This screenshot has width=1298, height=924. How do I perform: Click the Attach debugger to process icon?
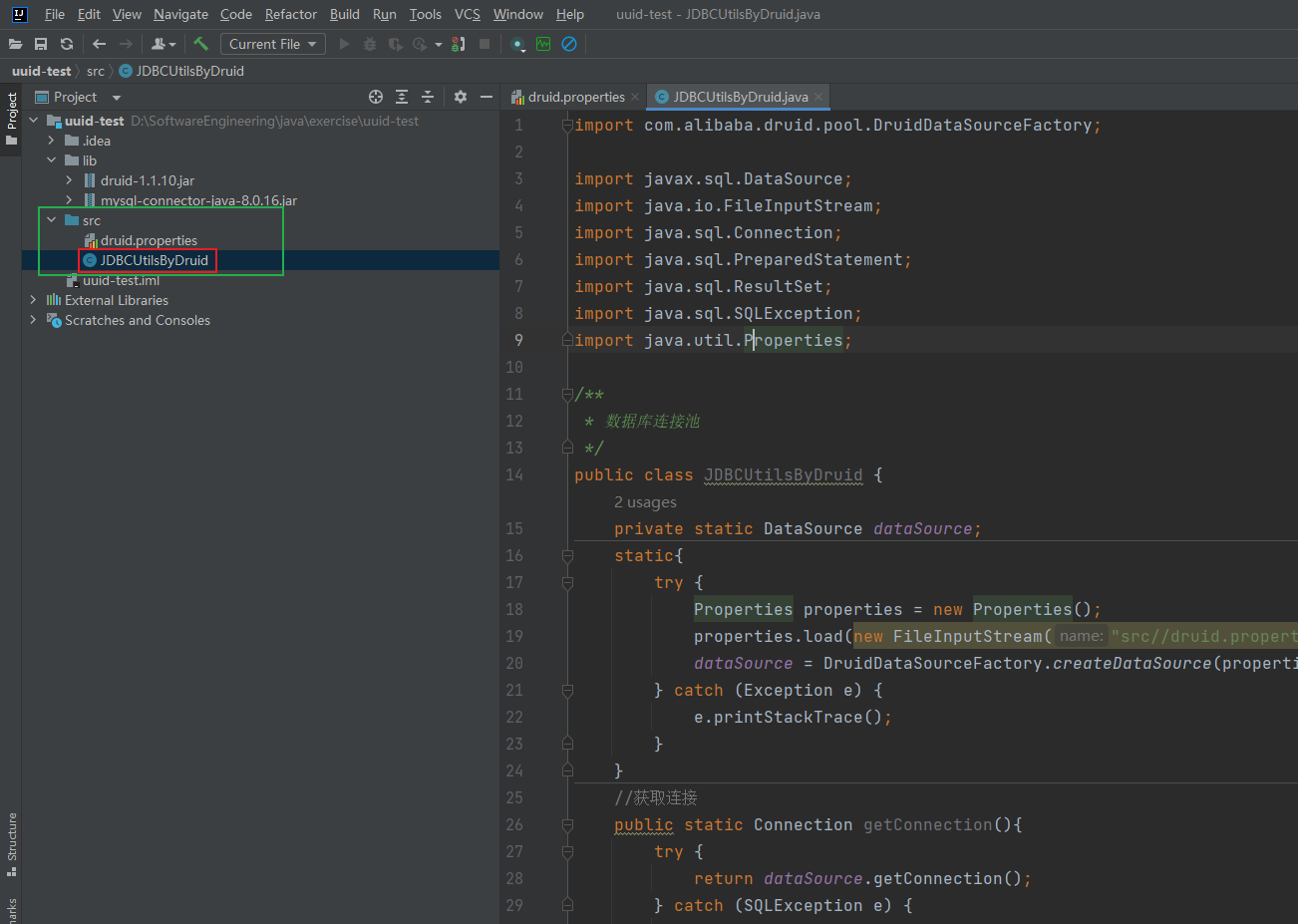(459, 44)
